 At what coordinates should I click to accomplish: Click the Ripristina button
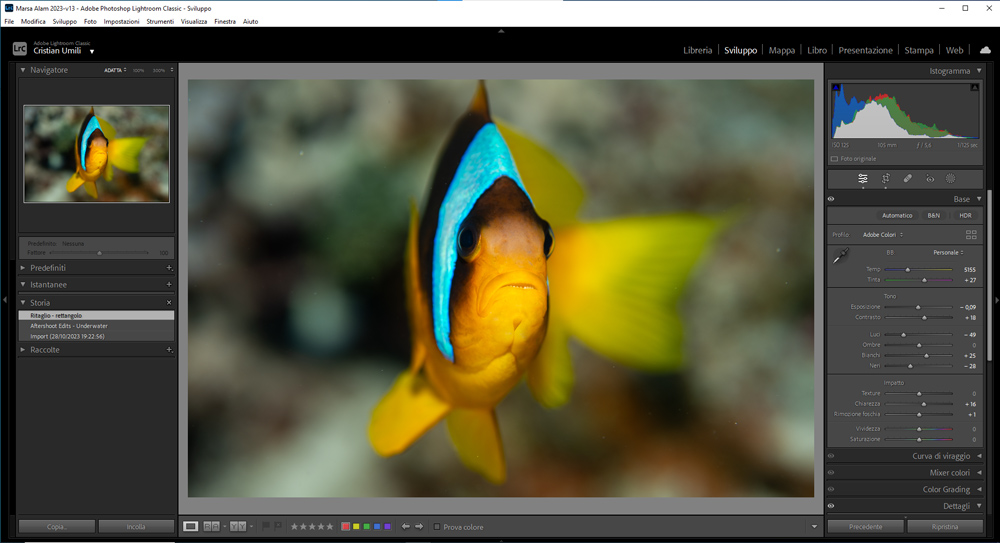[x=944, y=526]
